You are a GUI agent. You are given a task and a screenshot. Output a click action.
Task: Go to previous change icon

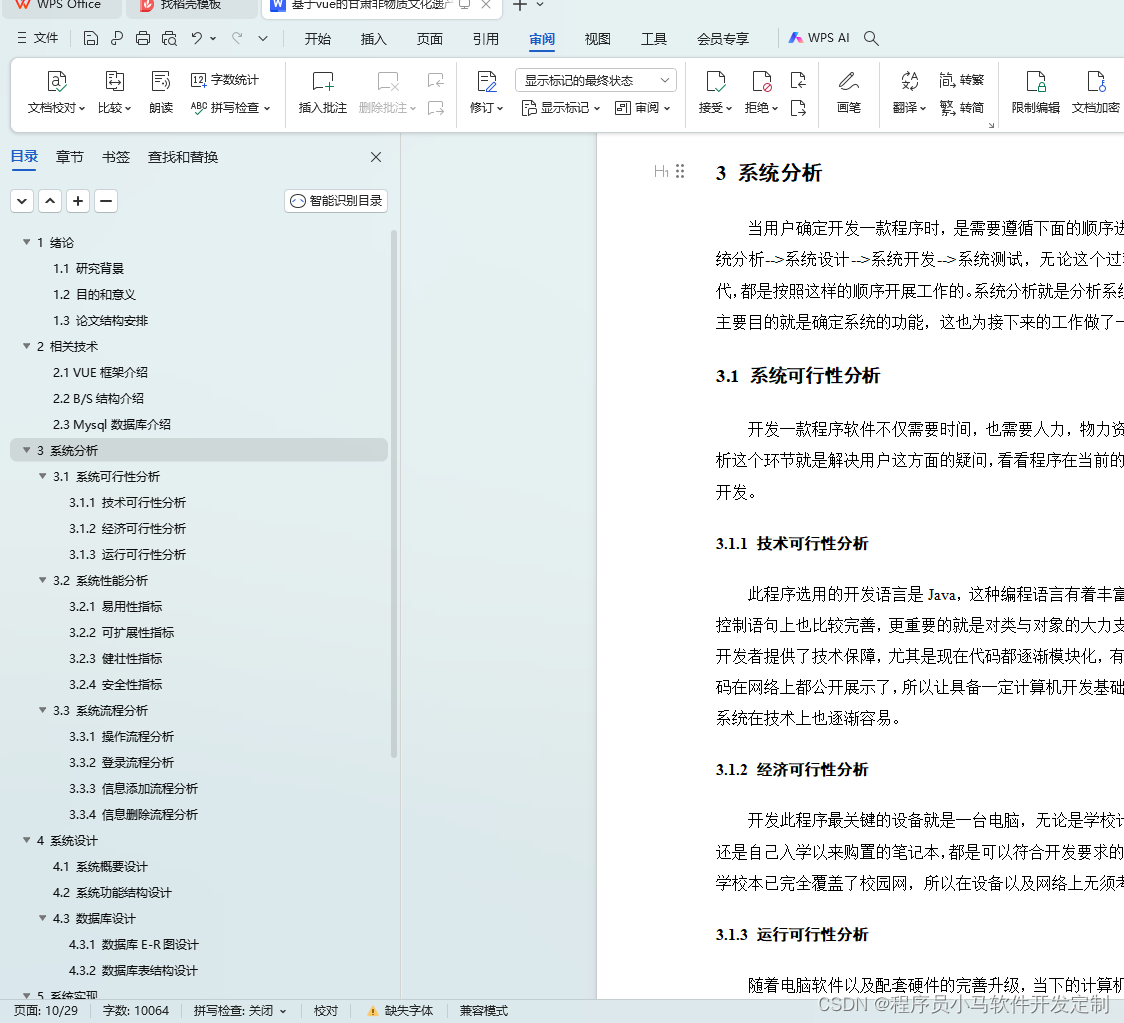point(798,80)
